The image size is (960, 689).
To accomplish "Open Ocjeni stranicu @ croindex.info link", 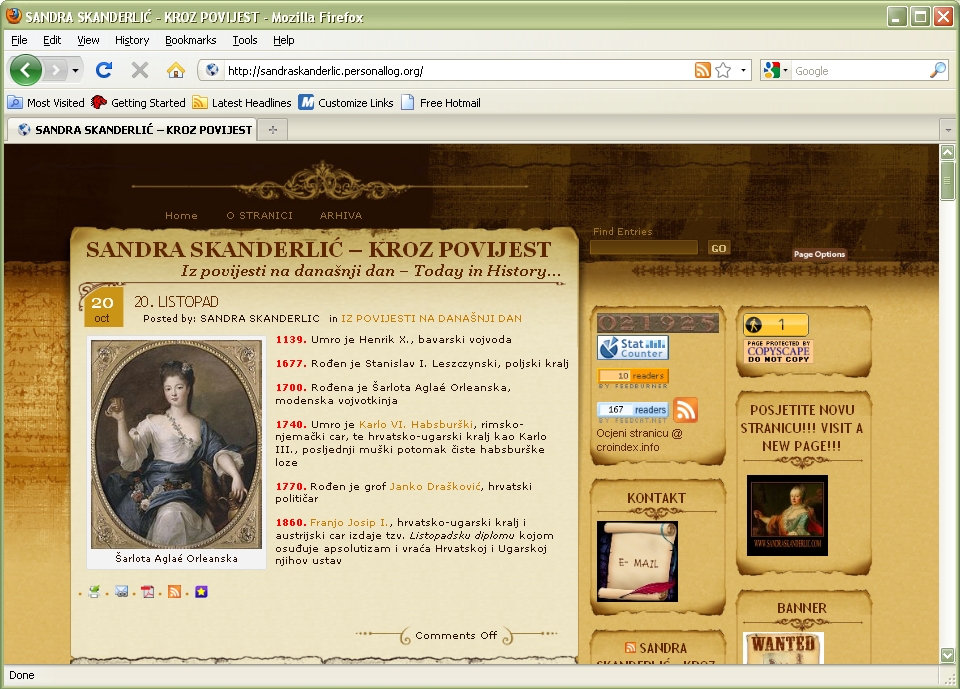I will click(x=639, y=440).
